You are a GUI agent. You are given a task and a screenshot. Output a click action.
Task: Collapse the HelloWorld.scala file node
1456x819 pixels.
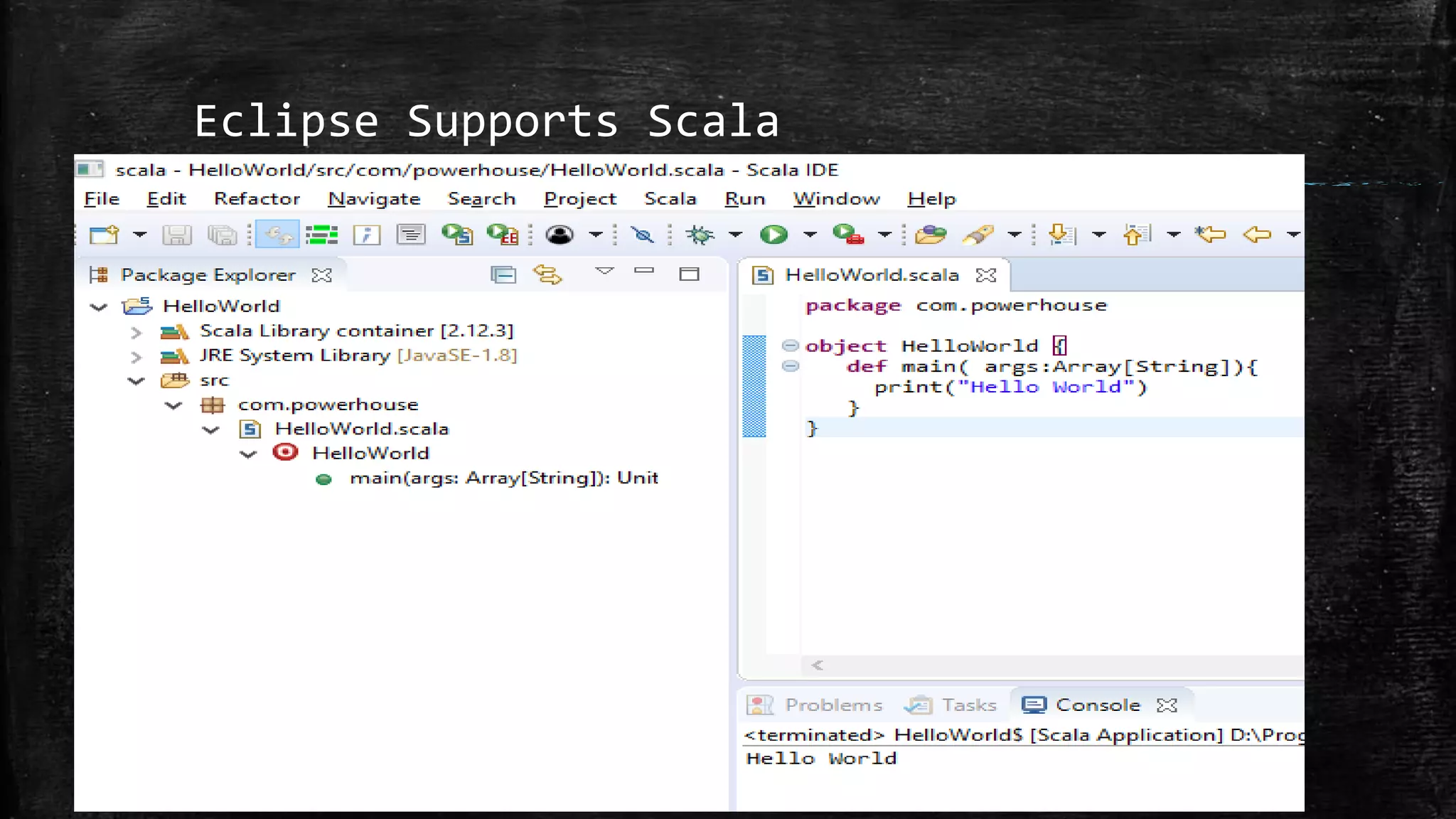(210, 429)
